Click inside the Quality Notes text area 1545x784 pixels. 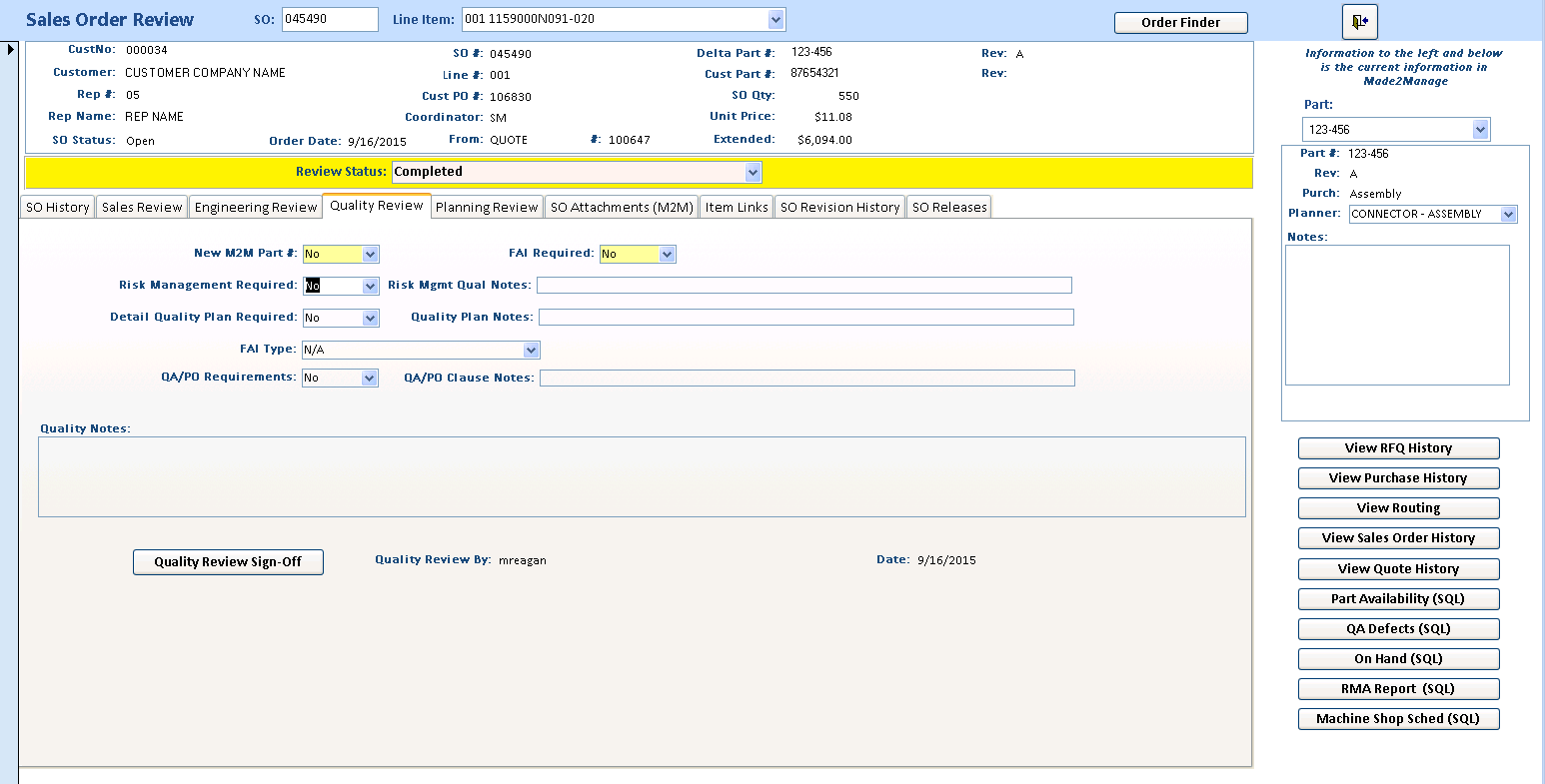click(642, 476)
